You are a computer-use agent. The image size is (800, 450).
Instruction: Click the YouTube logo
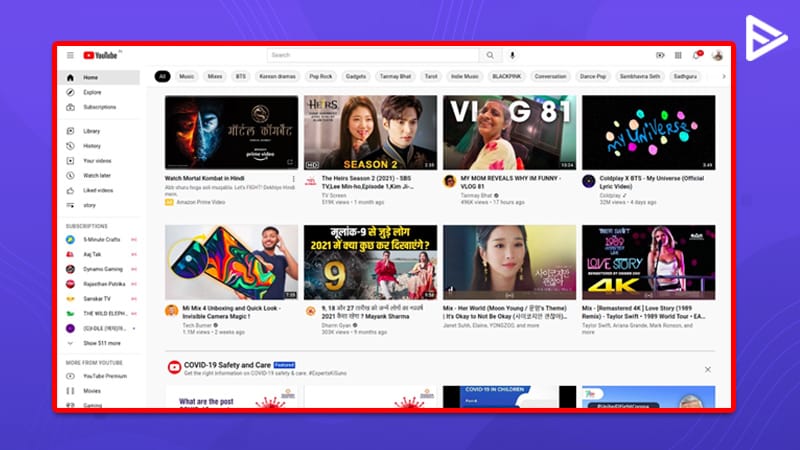101,55
